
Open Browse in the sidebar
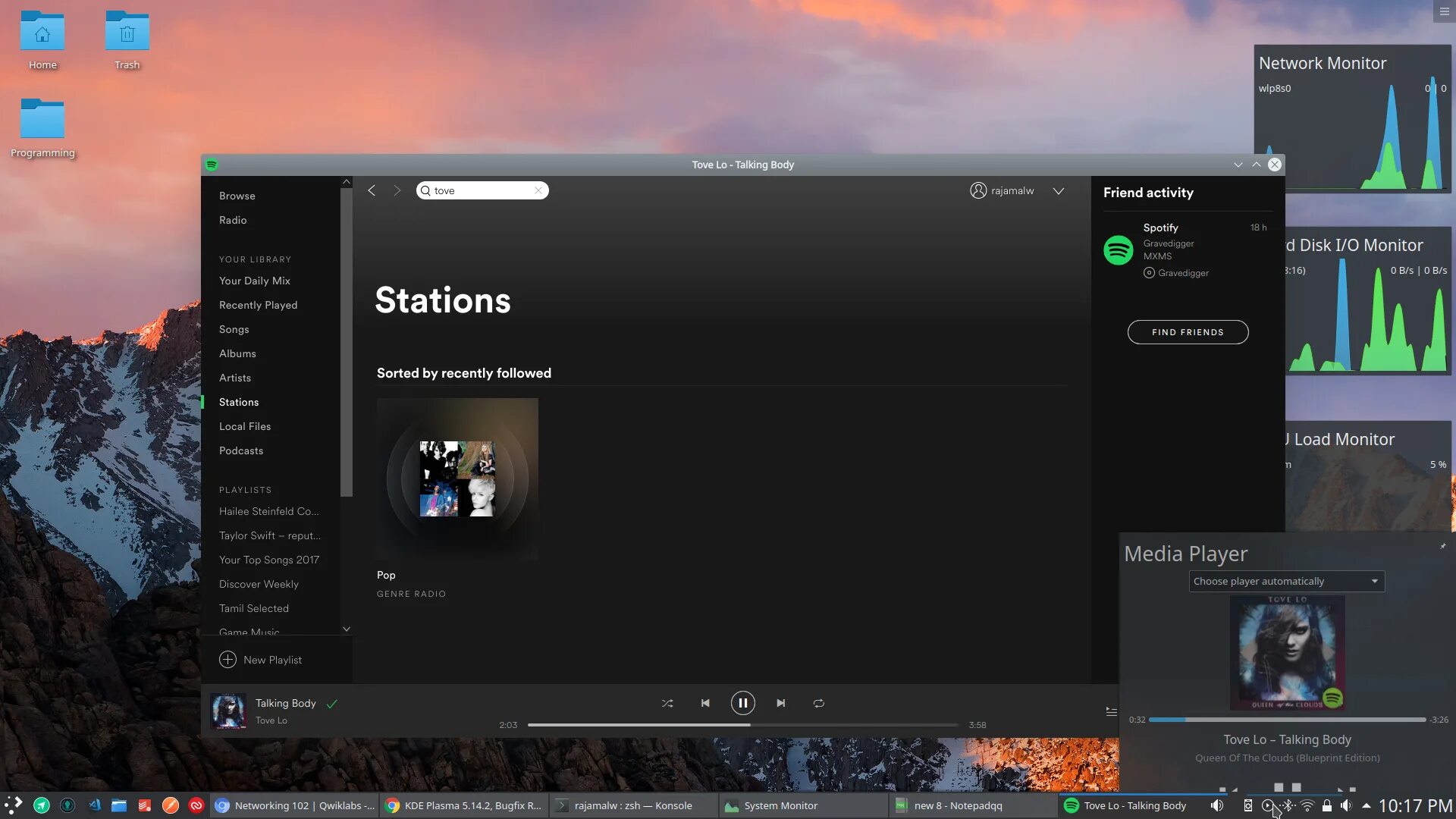tap(237, 196)
